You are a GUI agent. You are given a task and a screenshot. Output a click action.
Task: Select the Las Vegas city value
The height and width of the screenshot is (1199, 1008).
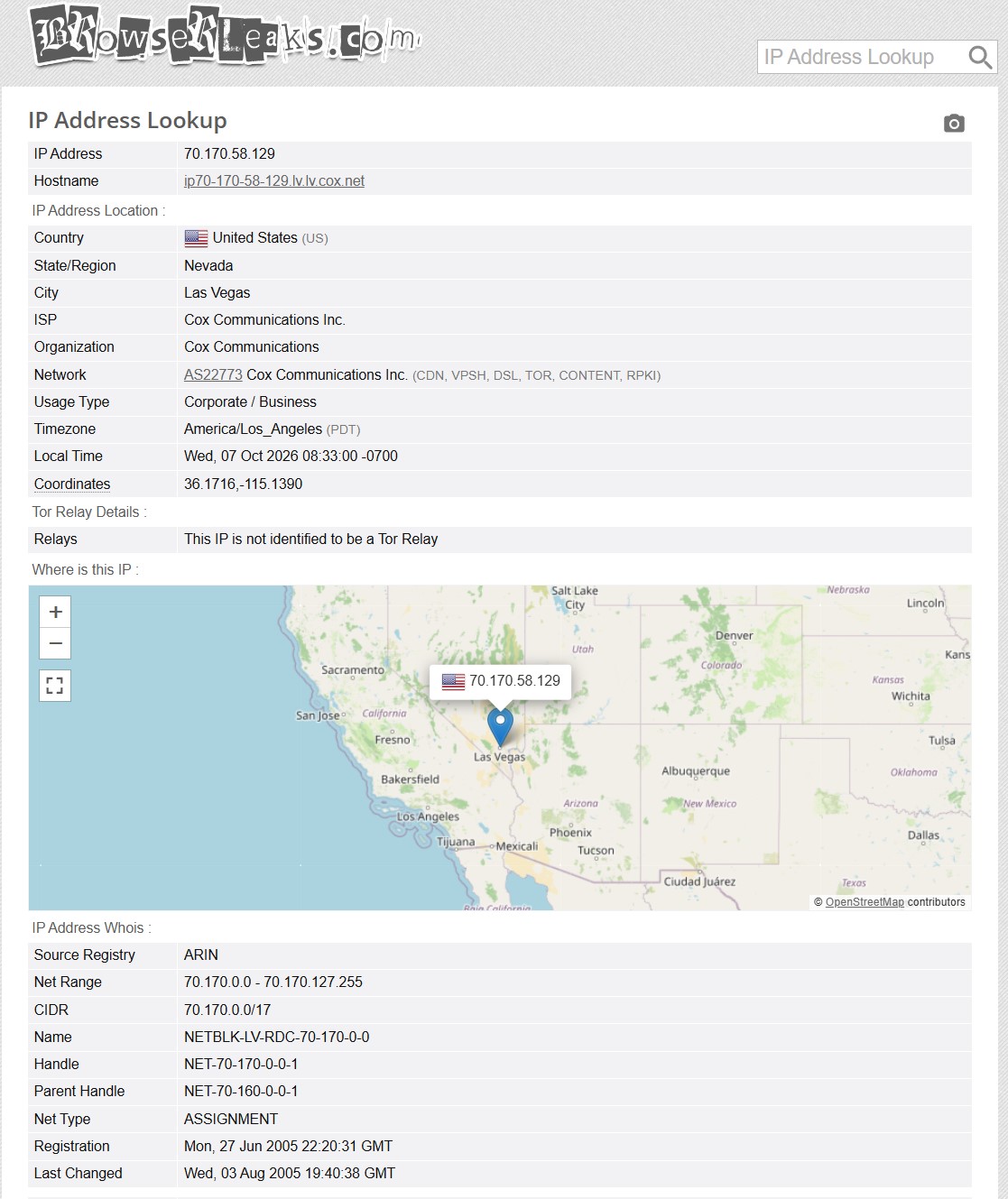[x=217, y=292]
